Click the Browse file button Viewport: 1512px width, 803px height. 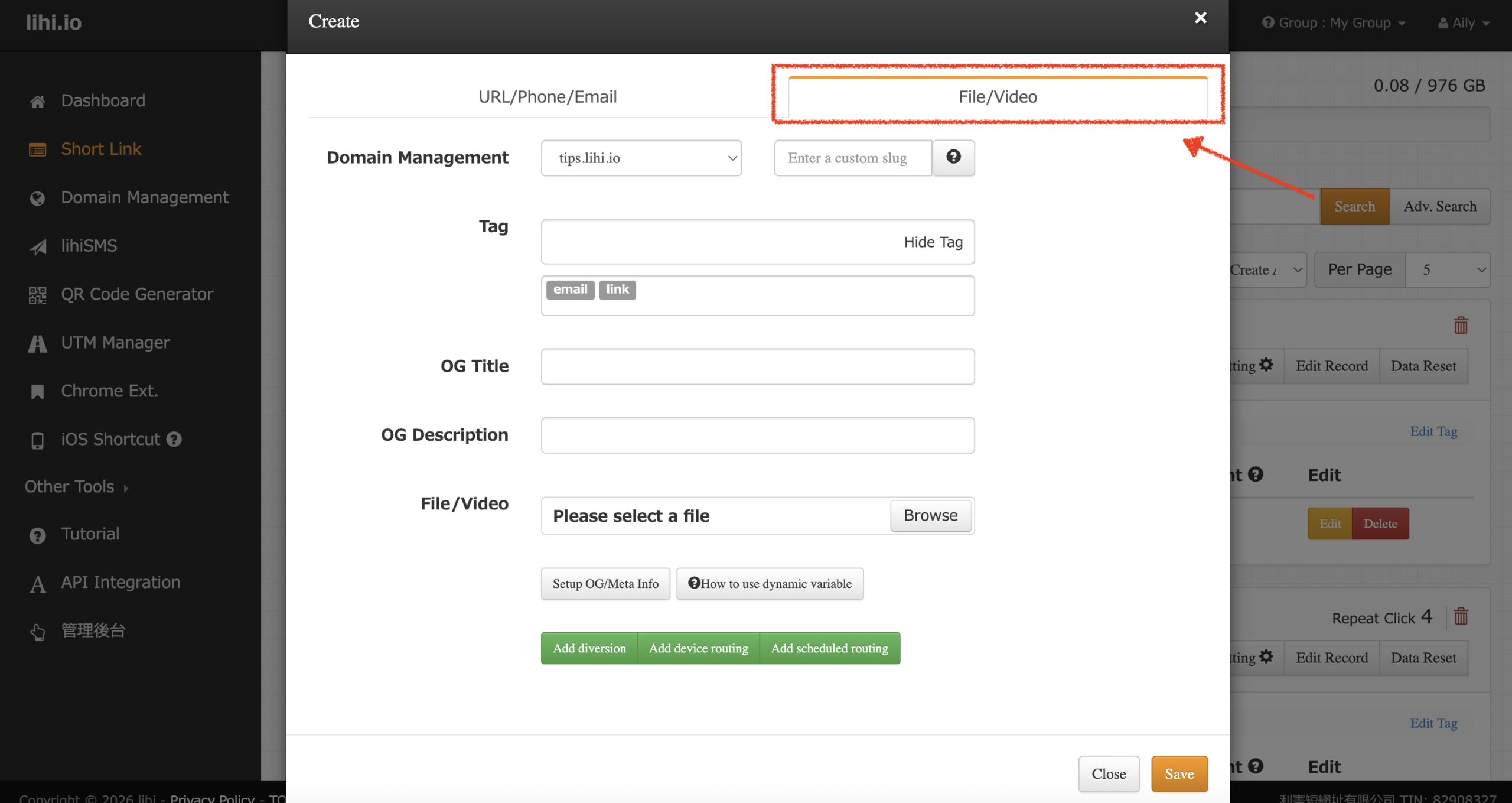[x=930, y=516]
